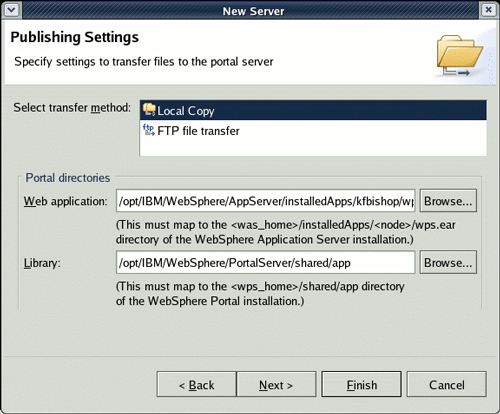Cancel the New Server wizard
This screenshot has height=414, width=500.
[x=446, y=384]
